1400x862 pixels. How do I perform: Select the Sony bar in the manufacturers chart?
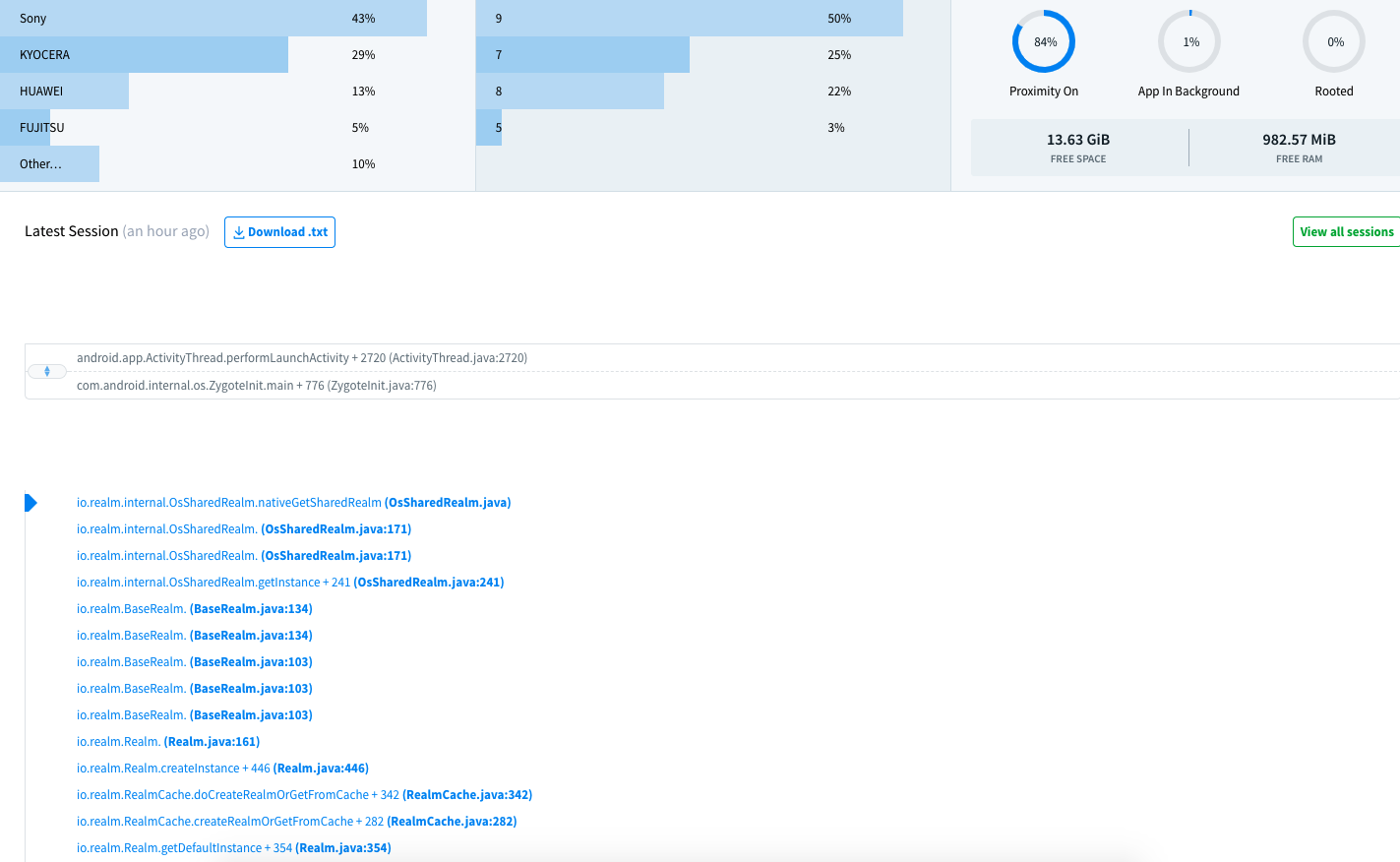pos(213,18)
